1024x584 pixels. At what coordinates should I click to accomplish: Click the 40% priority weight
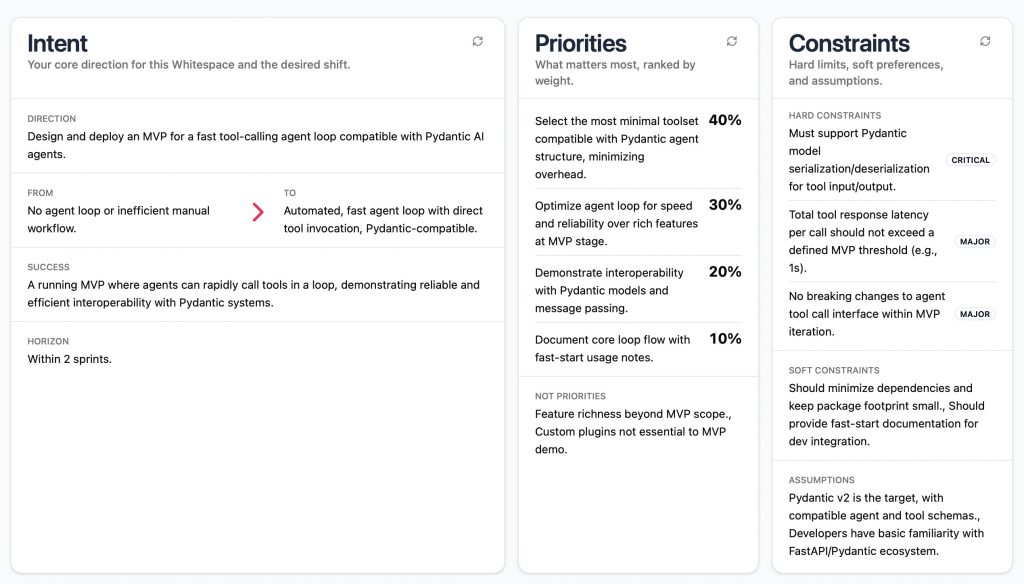click(725, 120)
